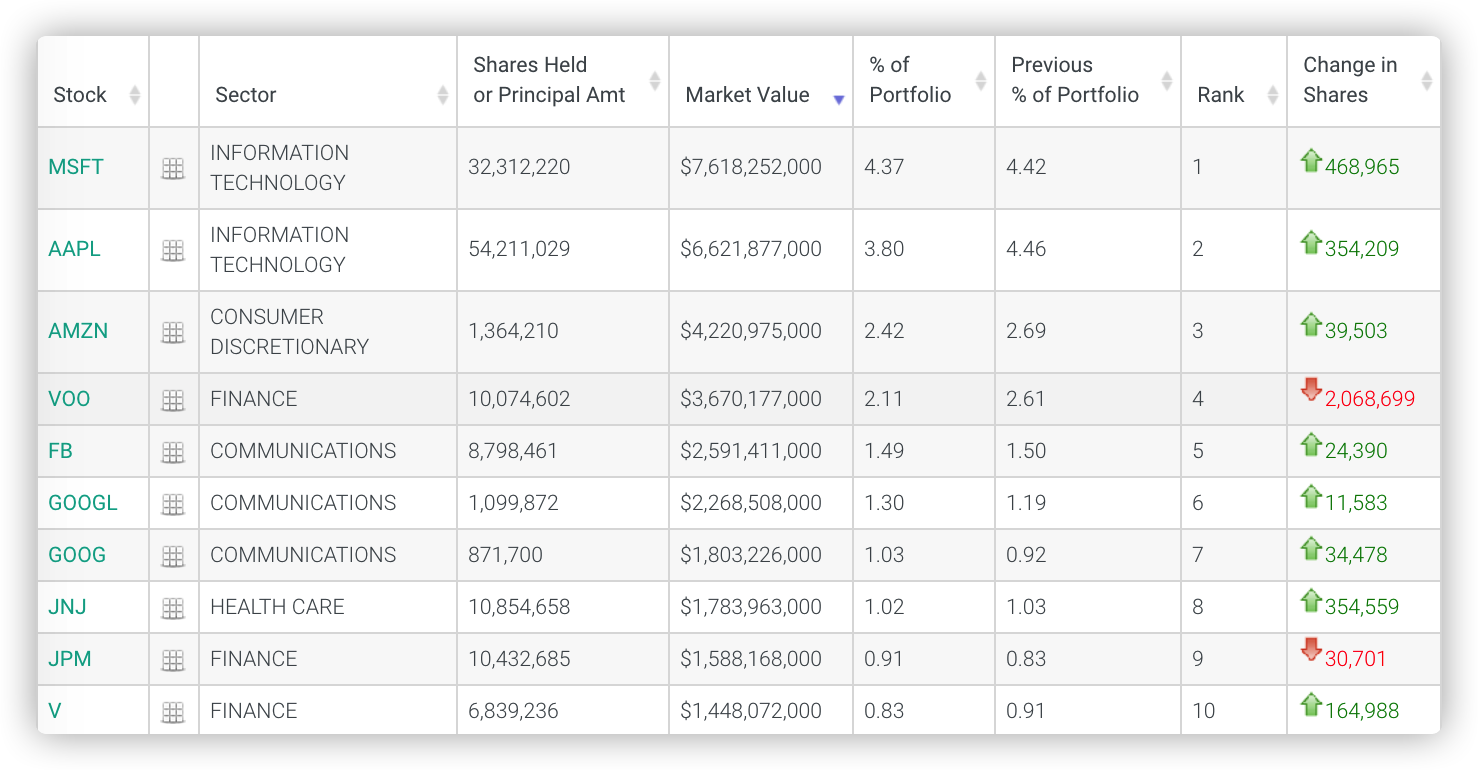Open the grid icon in the GOOG row

[173, 557]
